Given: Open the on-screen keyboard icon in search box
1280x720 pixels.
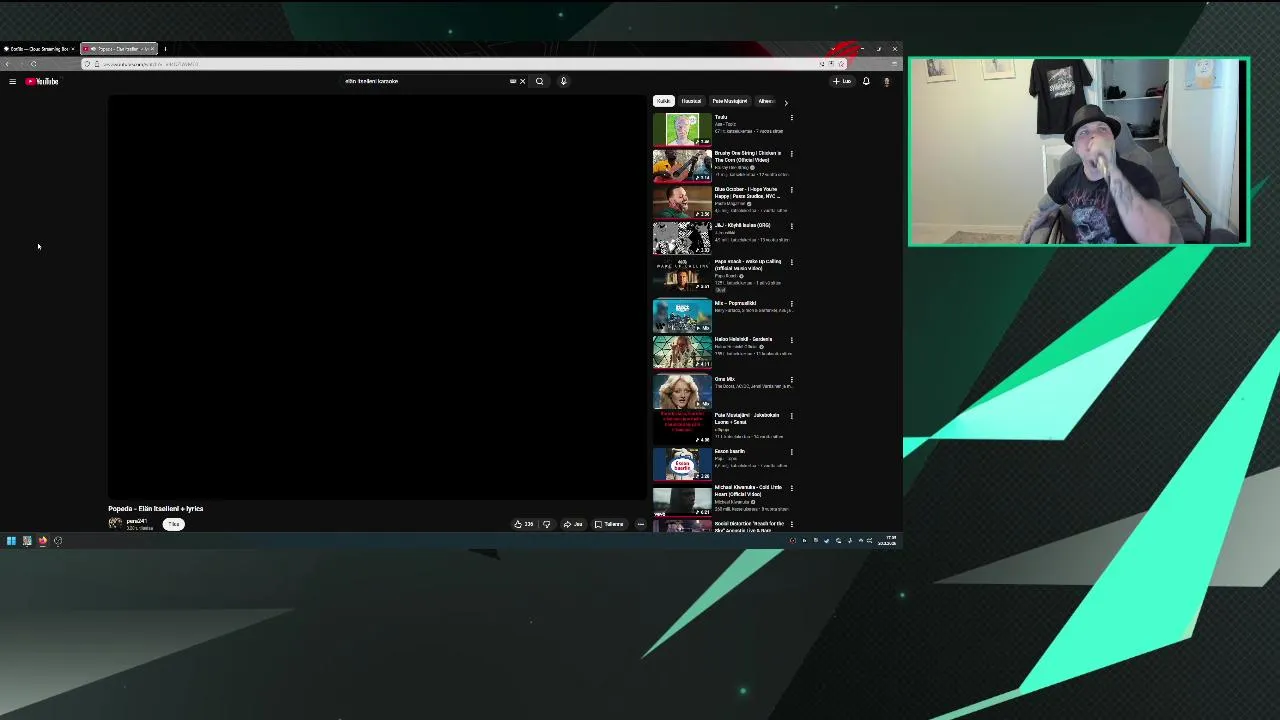Looking at the screenshot, I should 513,82.
